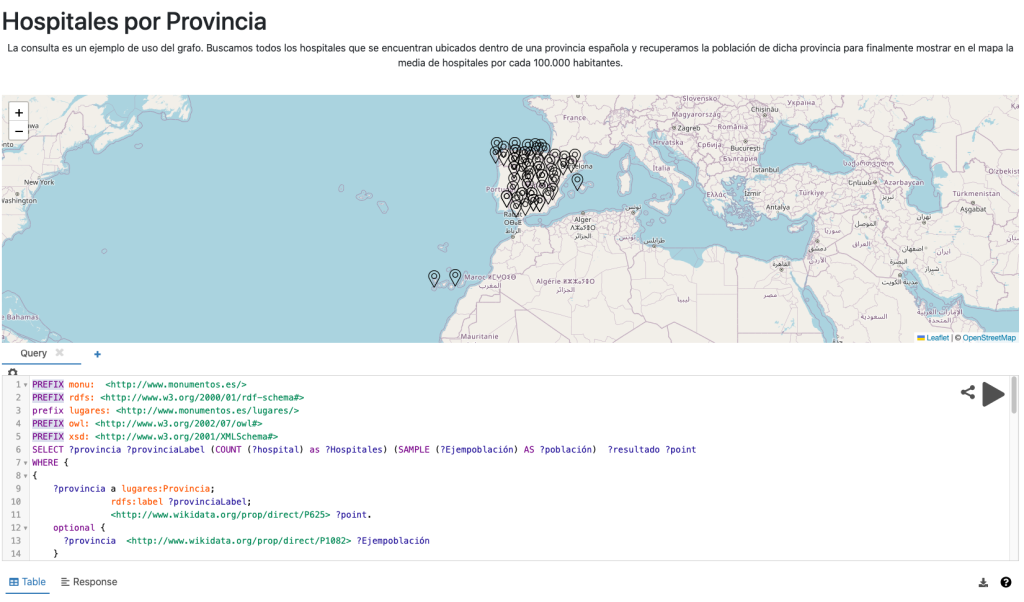Click the Balearic Islands map marker

click(577, 182)
